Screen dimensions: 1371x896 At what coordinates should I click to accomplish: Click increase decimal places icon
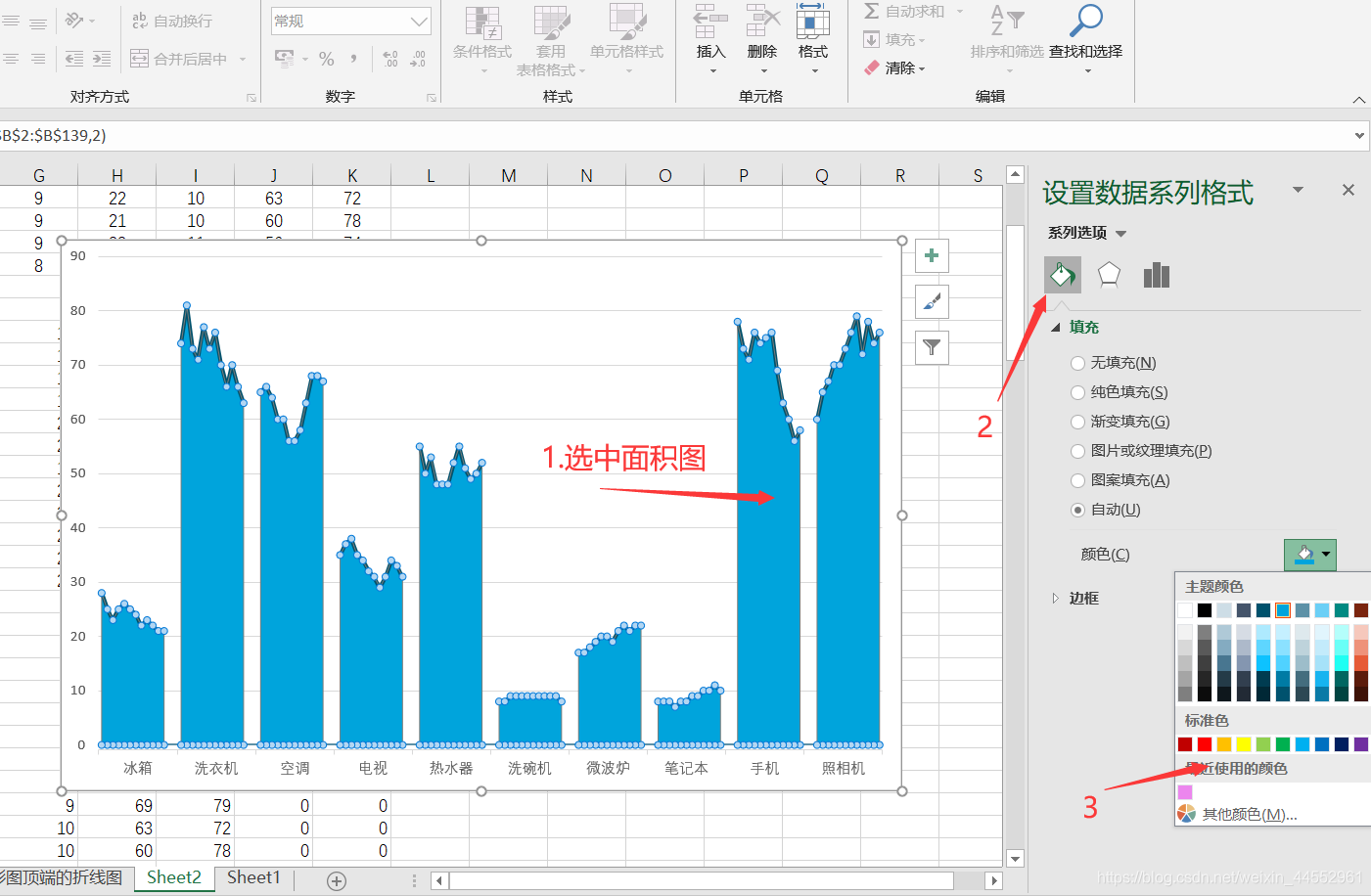click(390, 59)
